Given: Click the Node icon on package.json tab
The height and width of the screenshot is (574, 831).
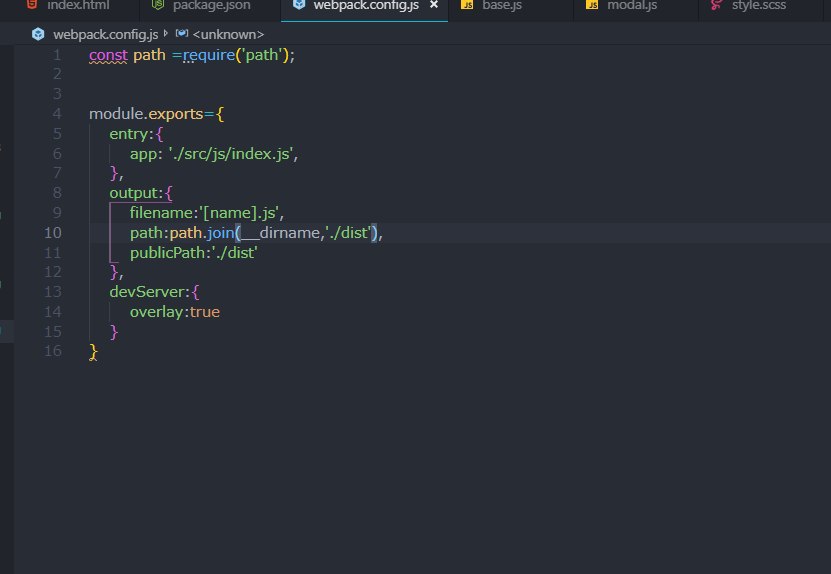Looking at the screenshot, I should (157, 5).
